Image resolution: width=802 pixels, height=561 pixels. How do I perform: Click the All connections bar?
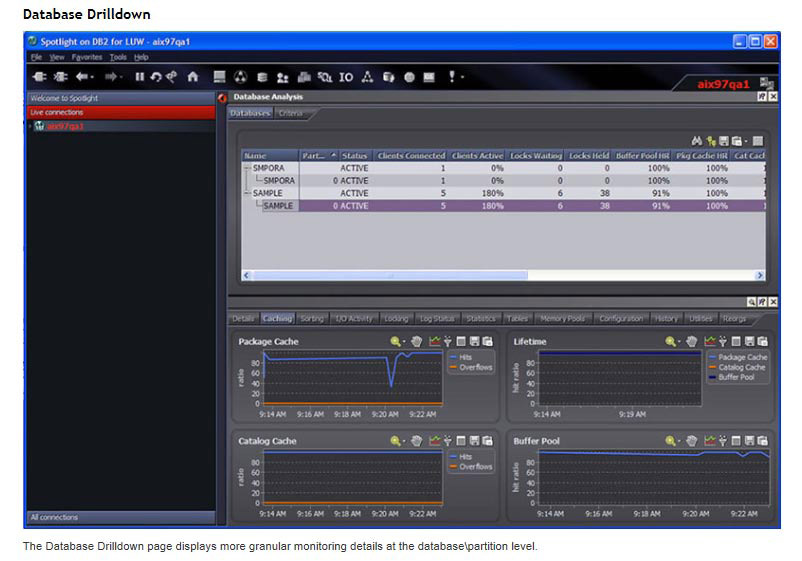point(121,517)
